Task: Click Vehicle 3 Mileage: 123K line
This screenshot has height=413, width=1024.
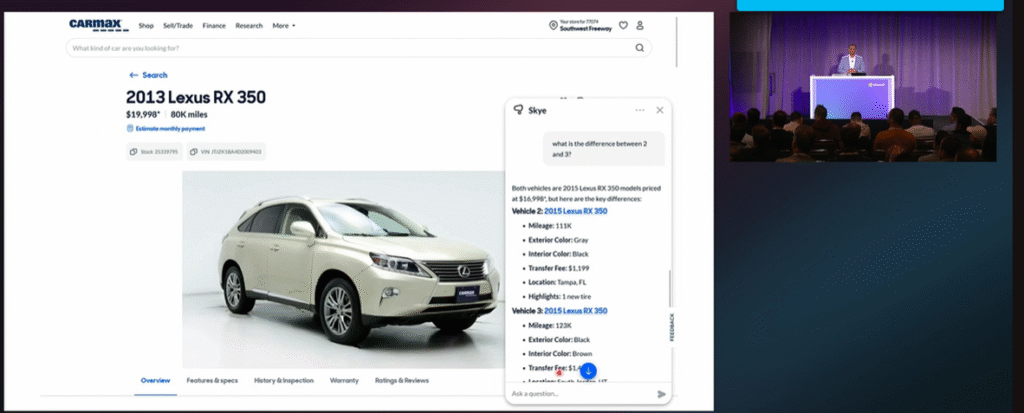Action: [550, 325]
